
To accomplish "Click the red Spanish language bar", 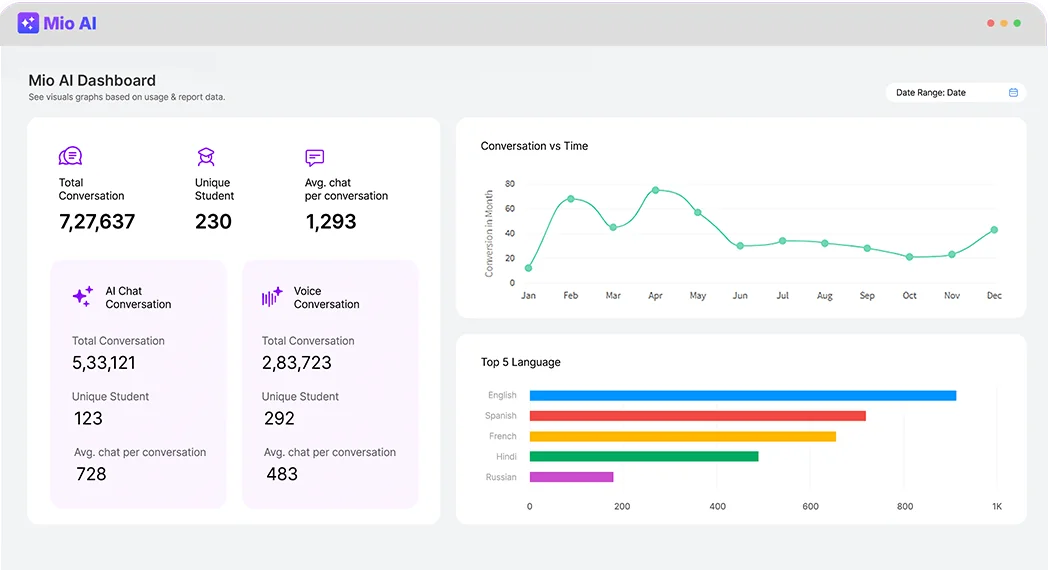I will (698, 416).
